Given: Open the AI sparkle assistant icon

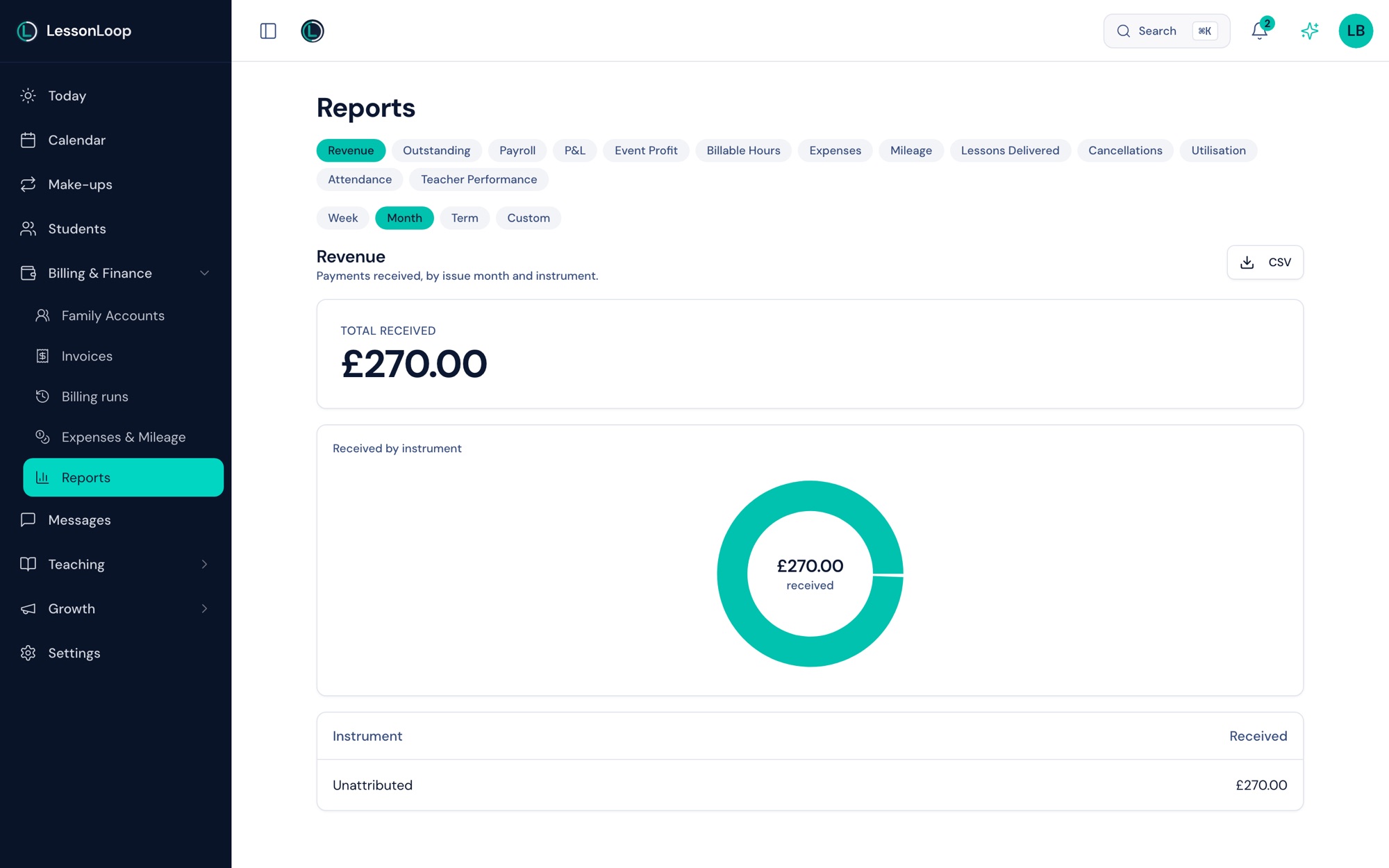Looking at the screenshot, I should pos(1310,31).
